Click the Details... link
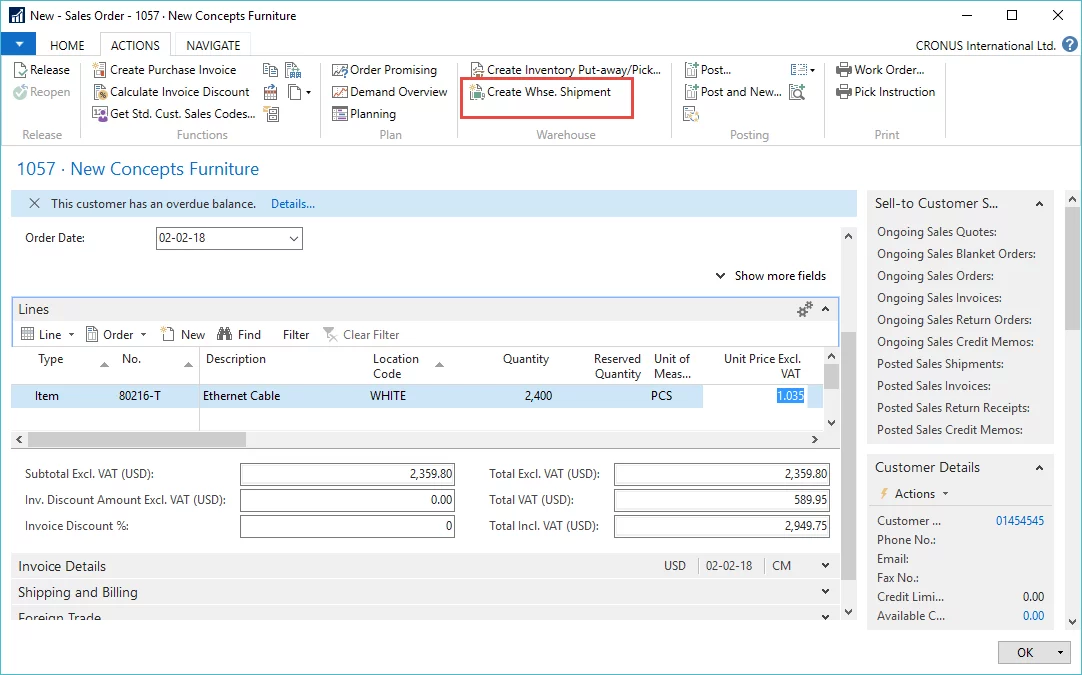1082x675 pixels. coord(293,204)
